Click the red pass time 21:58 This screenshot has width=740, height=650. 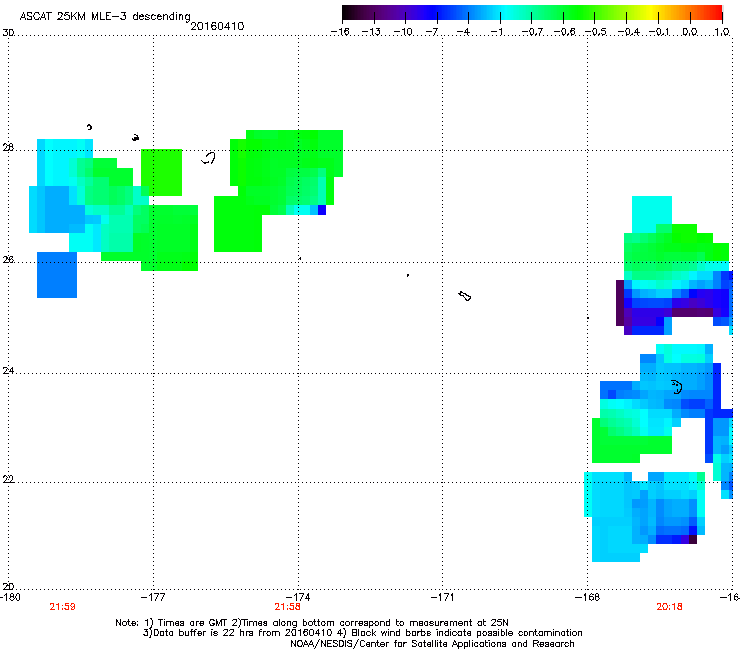[287, 607]
